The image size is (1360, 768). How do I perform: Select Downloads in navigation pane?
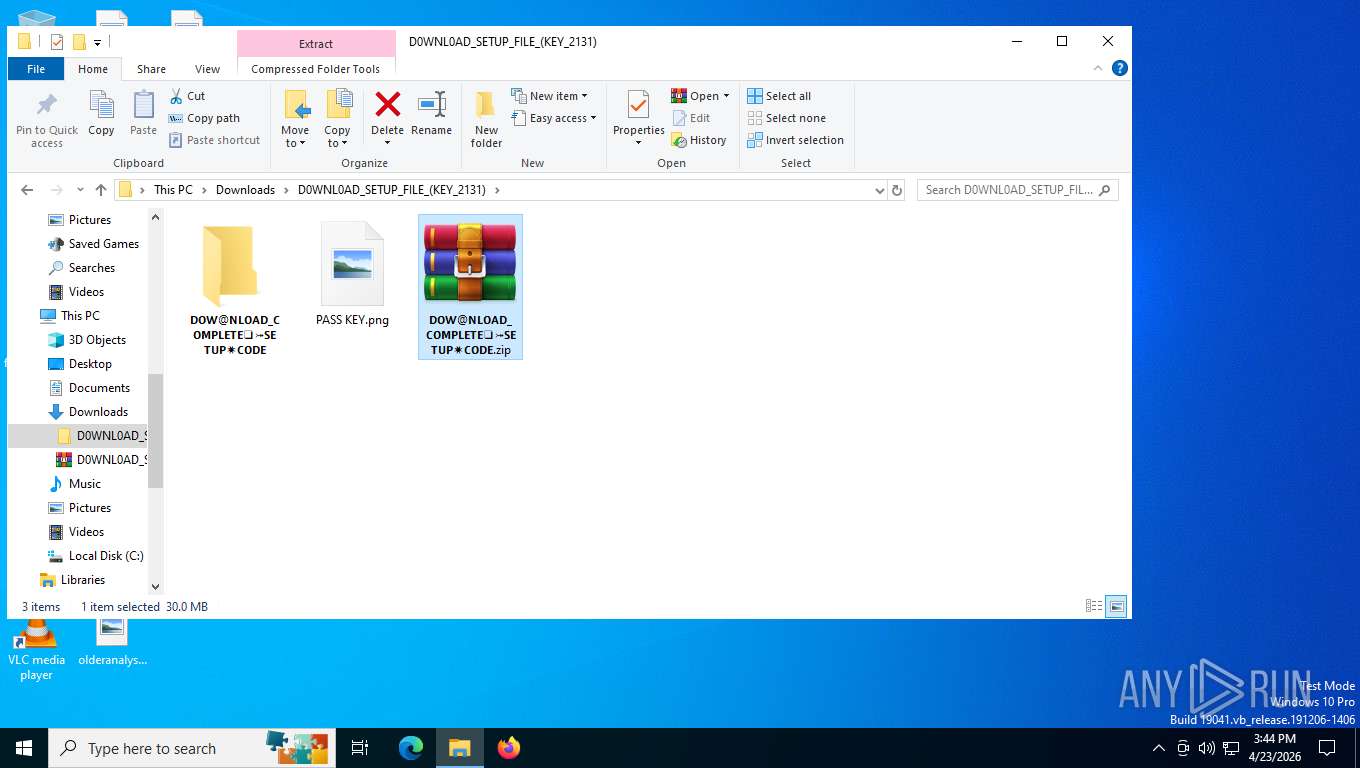coord(88,412)
